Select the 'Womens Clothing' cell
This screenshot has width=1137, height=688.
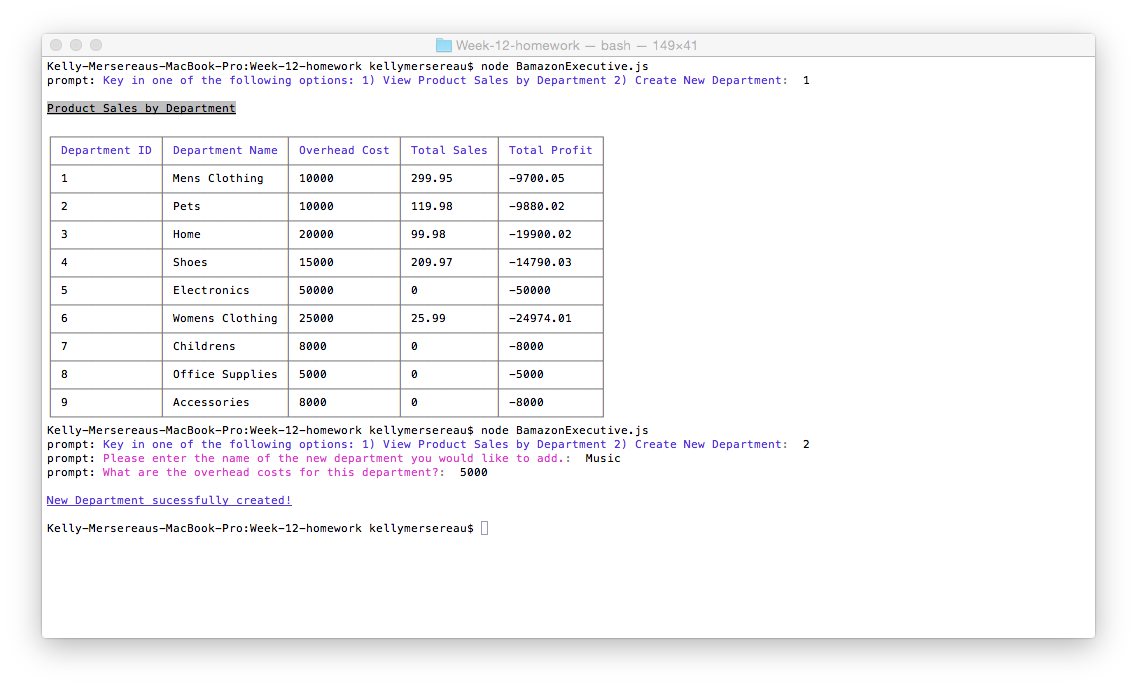click(225, 318)
